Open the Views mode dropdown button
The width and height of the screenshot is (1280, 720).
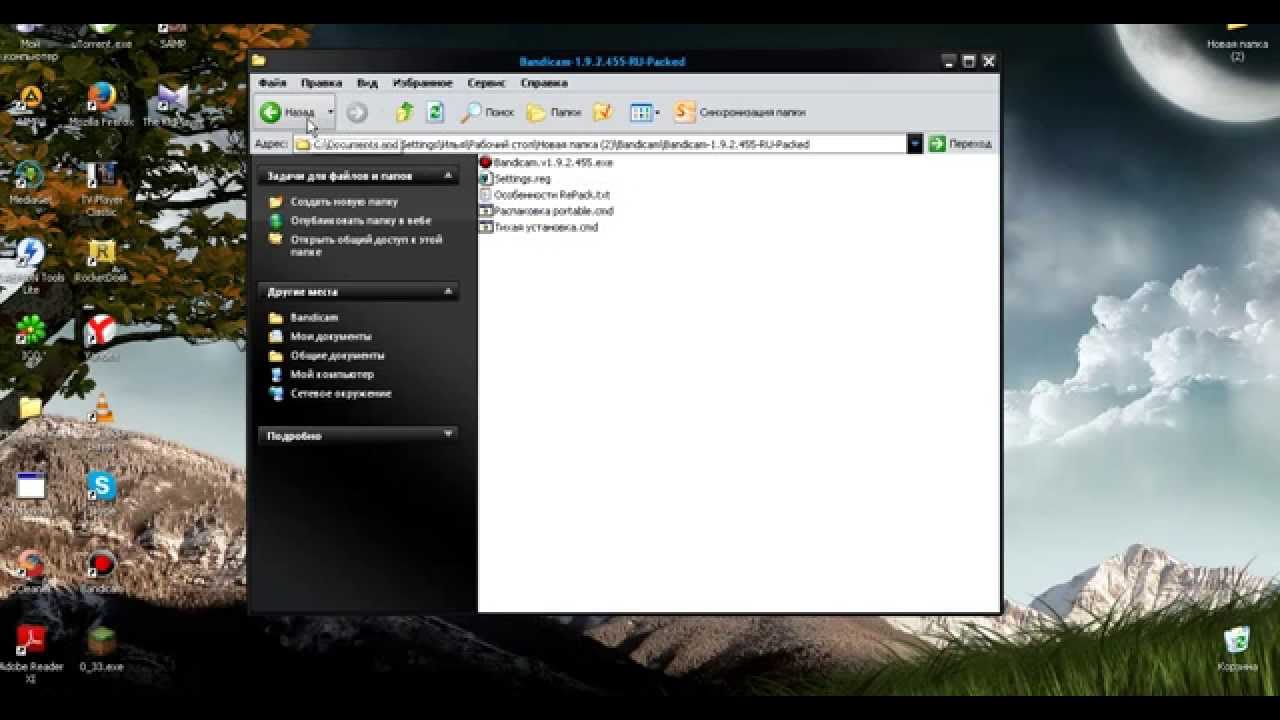coord(644,112)
